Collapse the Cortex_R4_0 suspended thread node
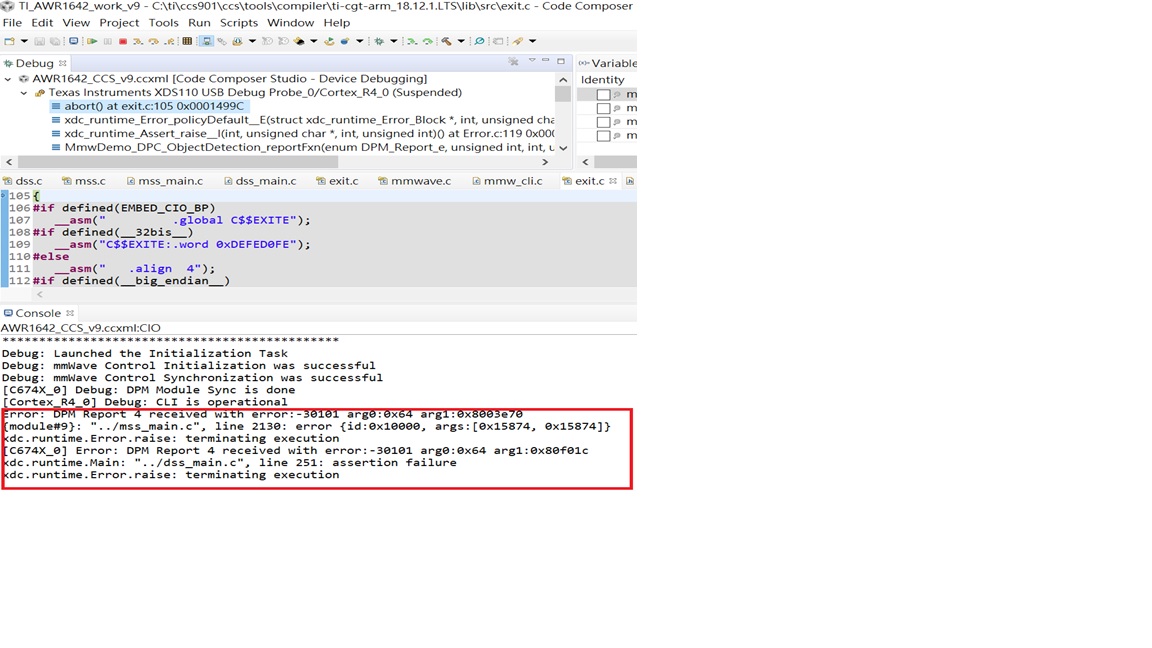The image size is (1152, 648). pos(23,92)
